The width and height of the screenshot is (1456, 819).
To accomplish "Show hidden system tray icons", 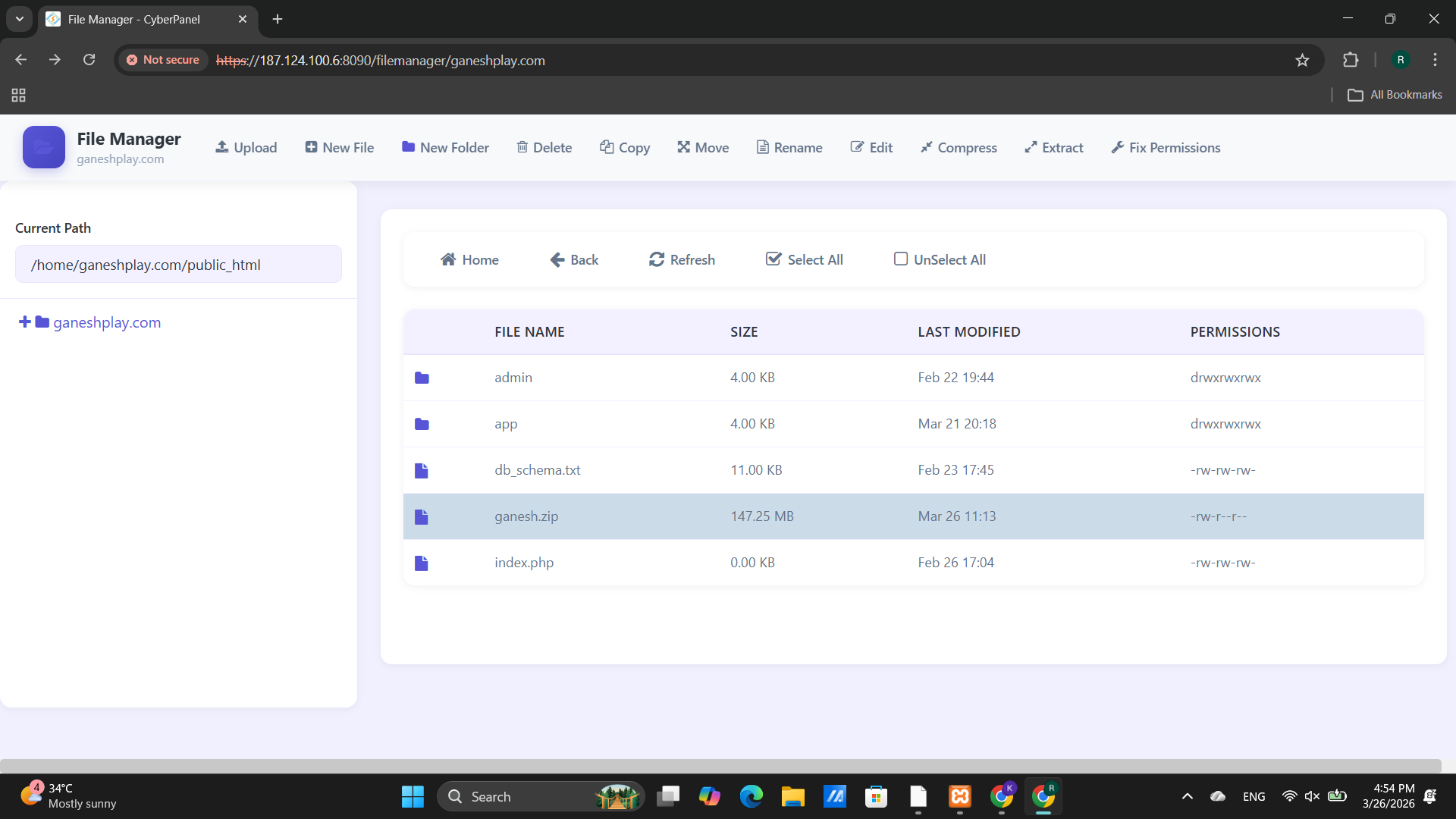I will 1188,796.
